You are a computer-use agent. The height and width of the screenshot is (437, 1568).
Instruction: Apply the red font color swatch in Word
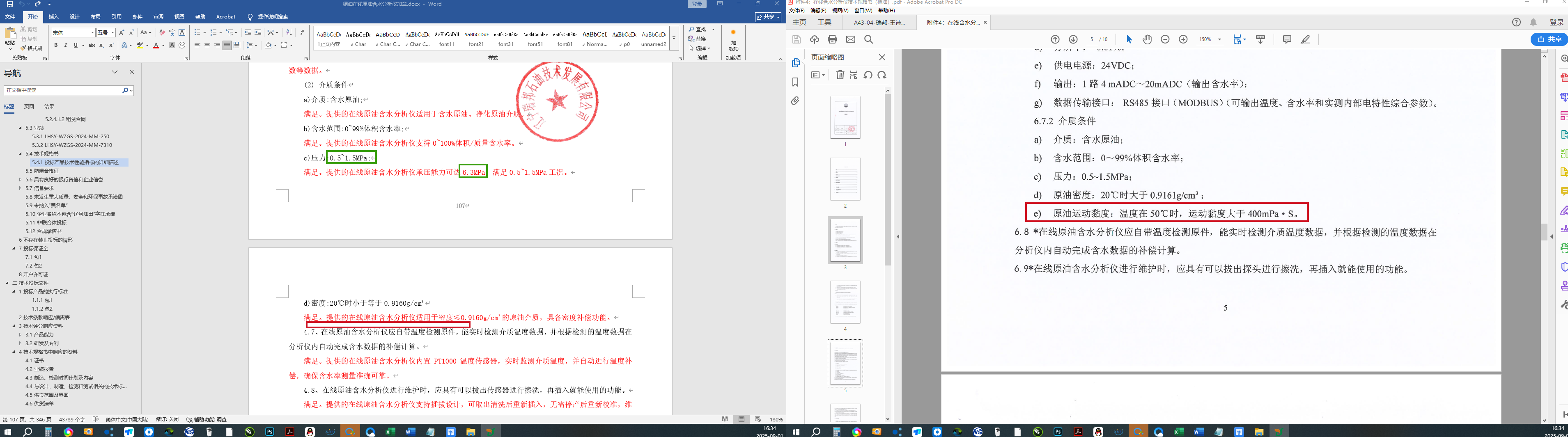click(x=156, y=45)
